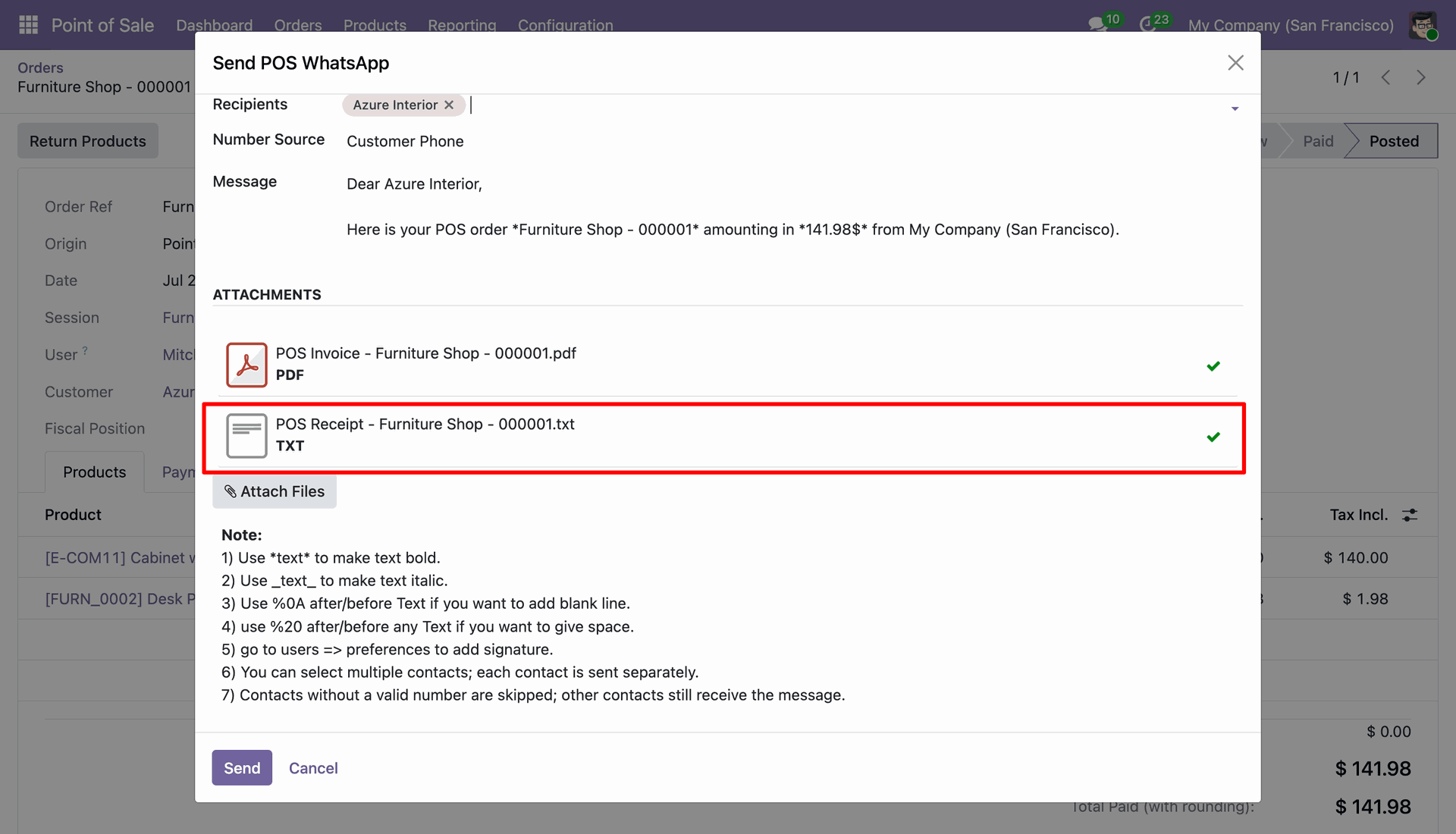Screen dimensions: 1456x834
Task: Click Attach Files button
Action: pyautogui.click(x=275, y=491)
